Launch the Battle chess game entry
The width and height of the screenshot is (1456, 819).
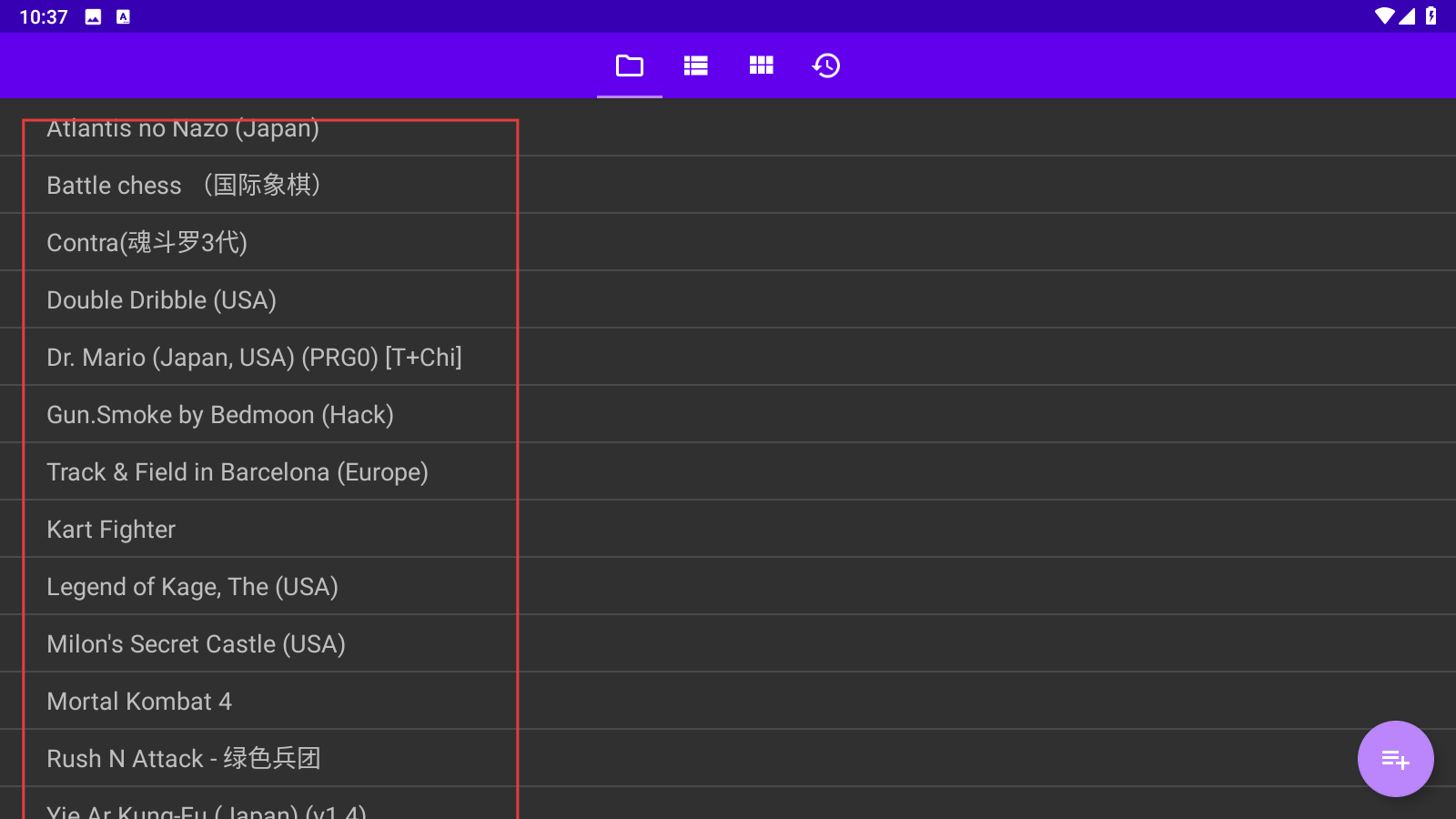[x=183, y=186]
